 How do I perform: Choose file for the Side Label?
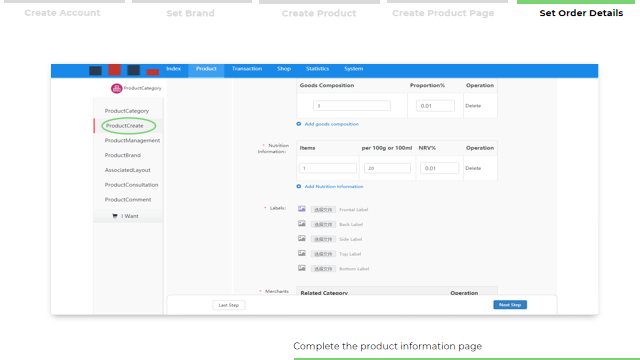323,239
